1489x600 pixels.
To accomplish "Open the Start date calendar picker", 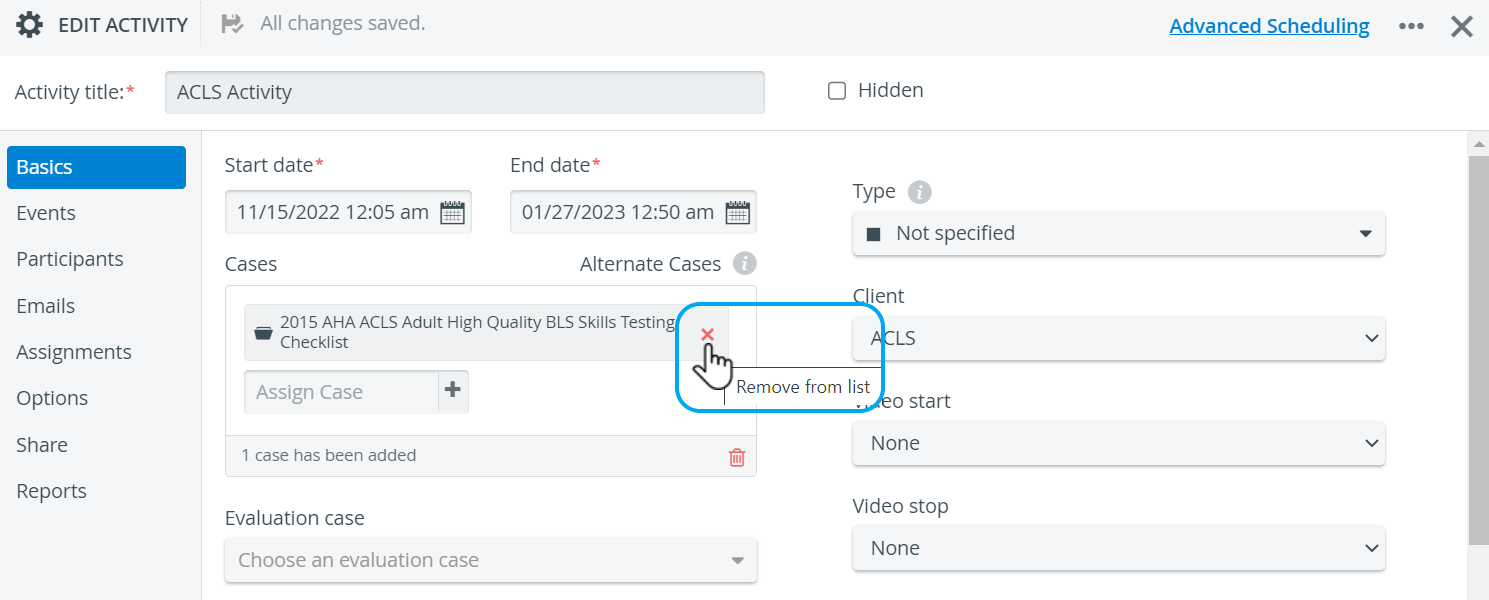I will coord(453,212).
